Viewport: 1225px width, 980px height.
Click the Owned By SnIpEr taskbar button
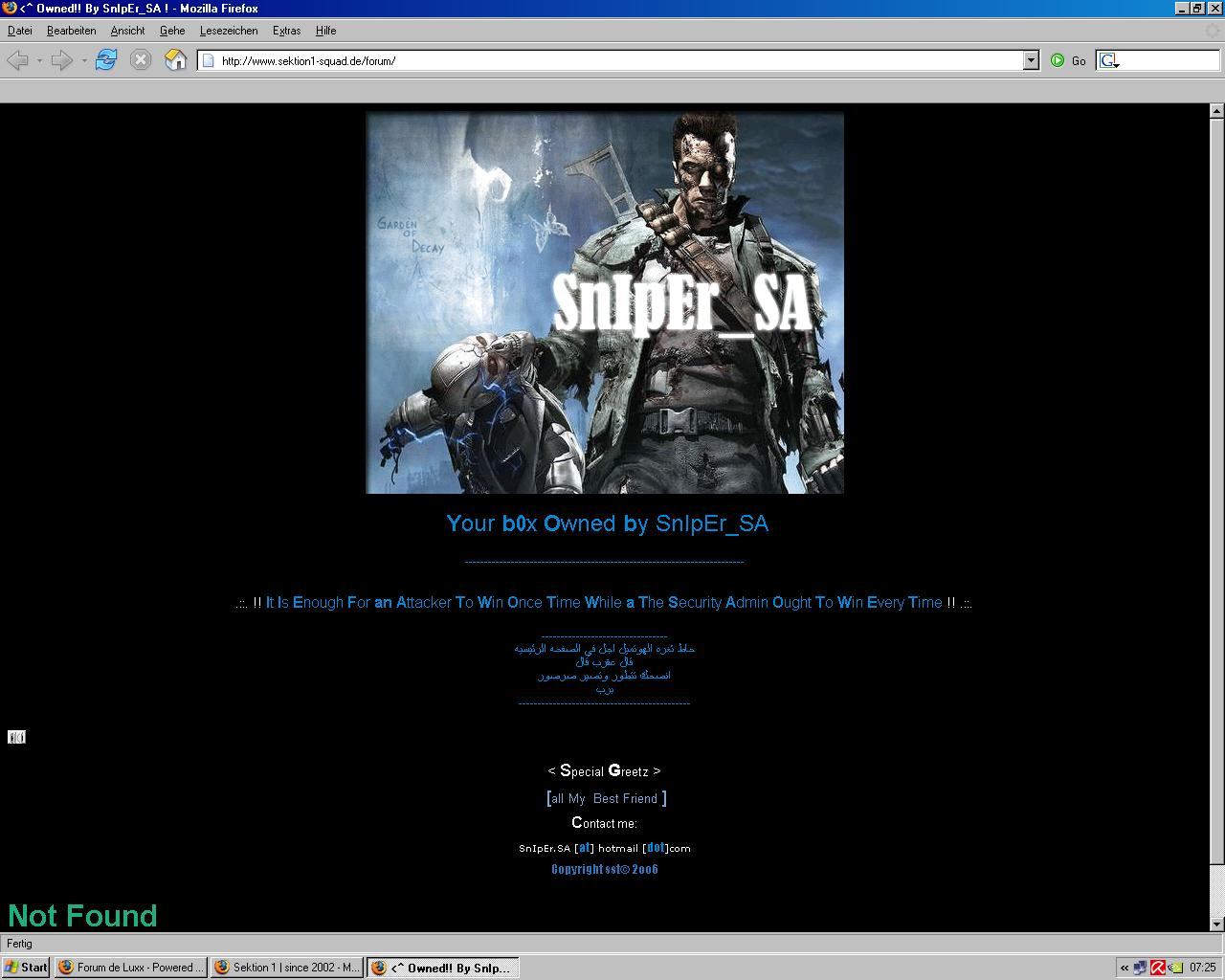[x=442, y=968]
